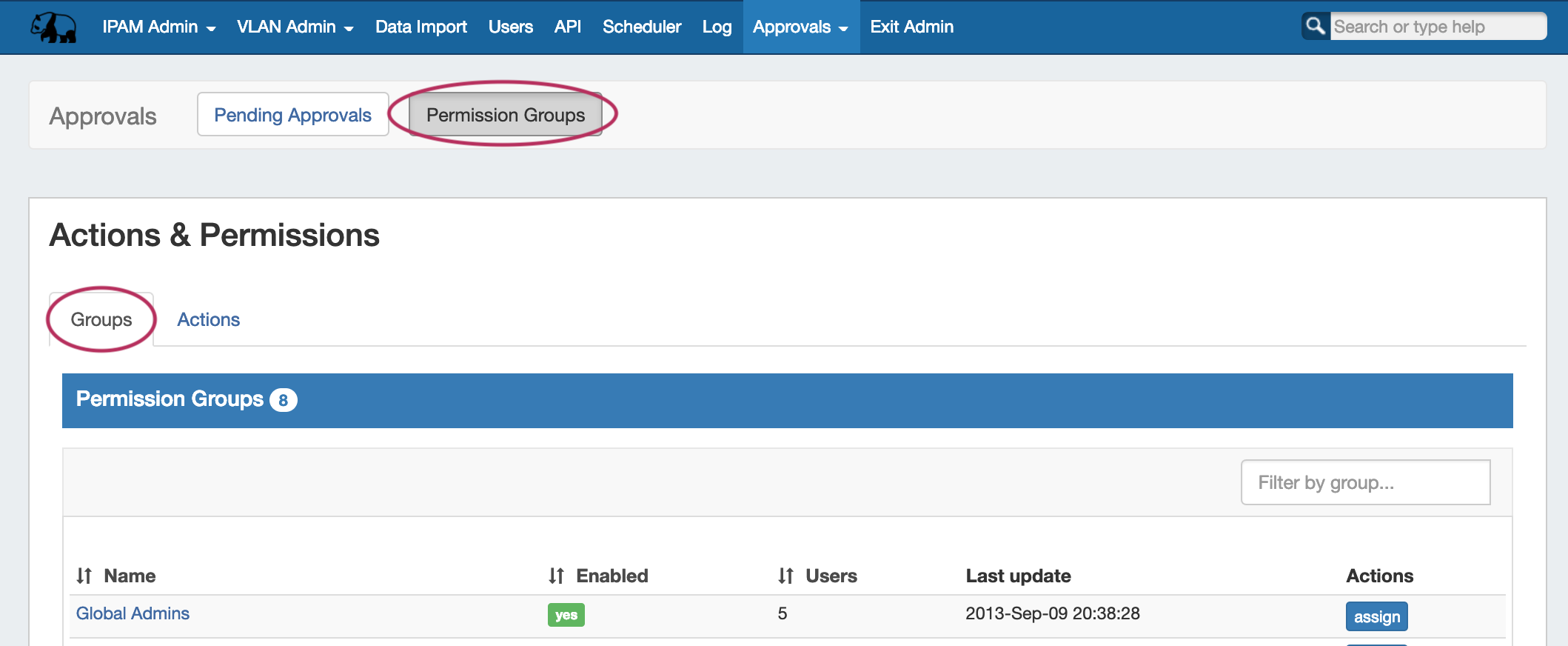Image resolution: width=1568 pixels, height=646 pixels.
Task: Open the VLAN Admin dropdown
Action: pyautogui.click(x=295, y=27)
